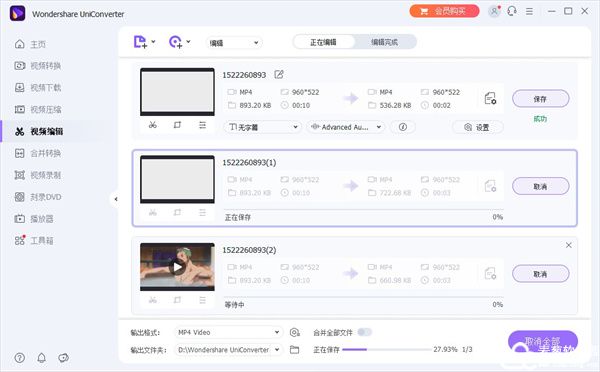Switch to the 编辑完成 tab
600x372 pixels.
click(x=385, y=42)
